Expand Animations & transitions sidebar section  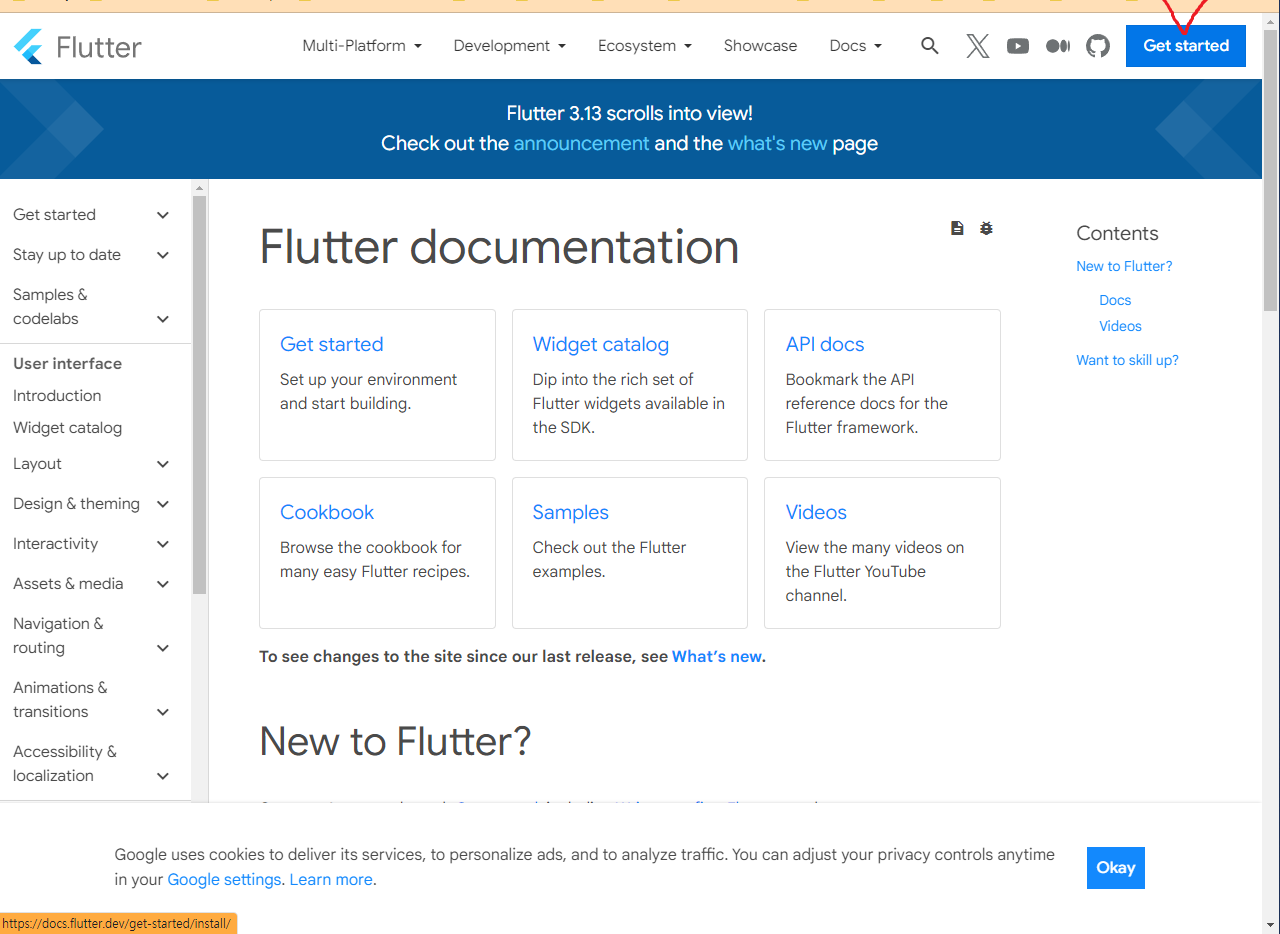click(x=91, y=700)
